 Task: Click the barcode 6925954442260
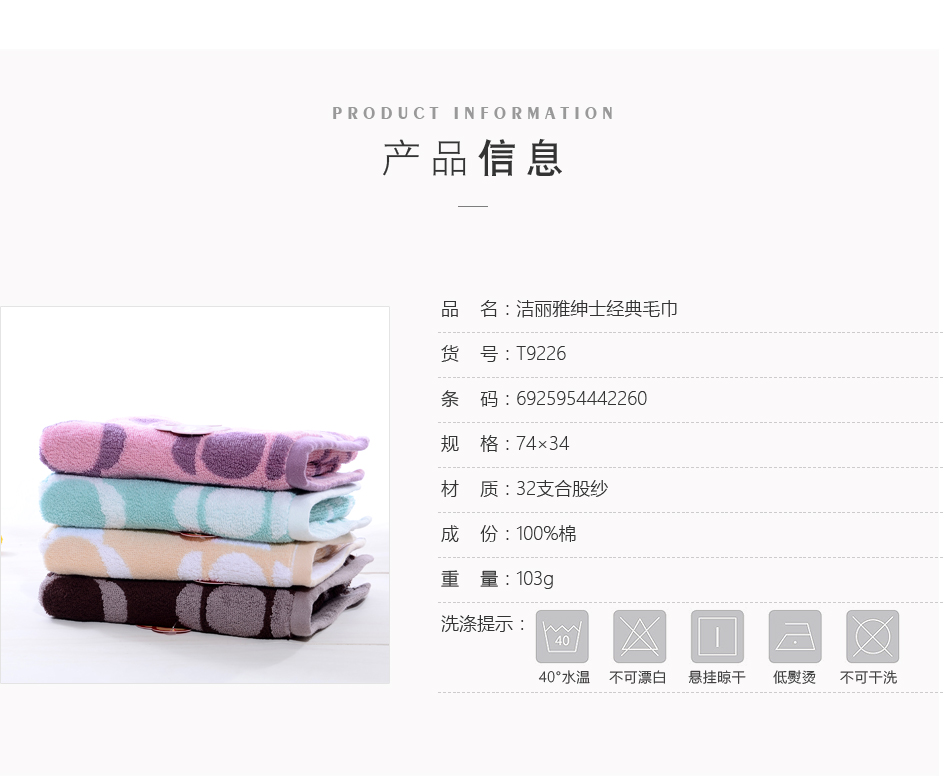pyautogui.click(x=582, y=398)
